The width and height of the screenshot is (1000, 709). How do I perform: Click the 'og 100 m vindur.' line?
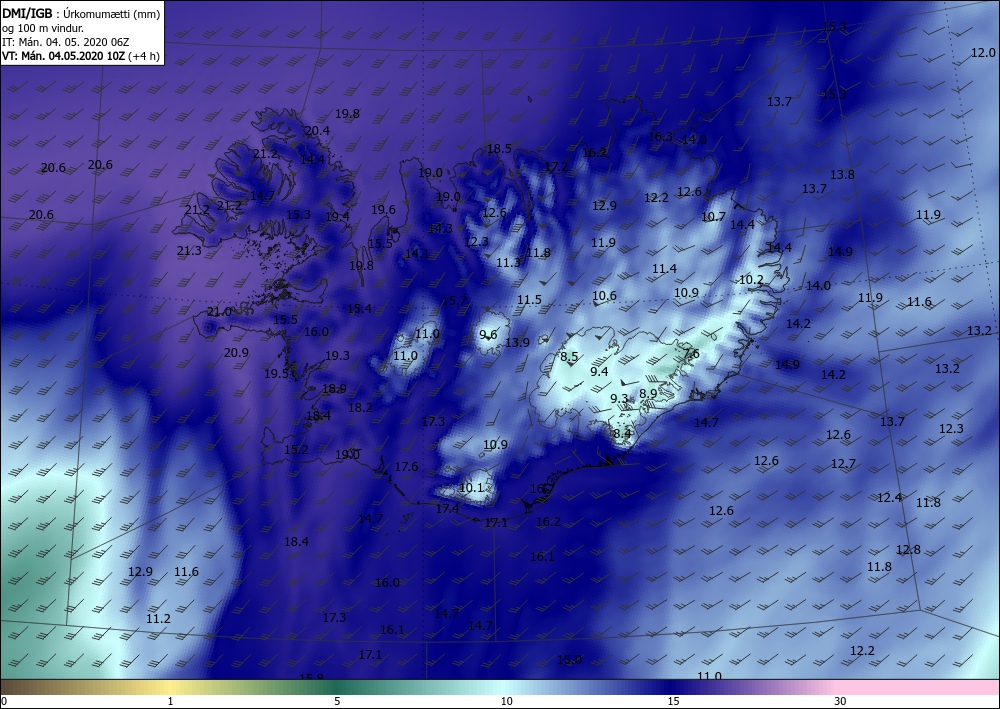point(43,27)
